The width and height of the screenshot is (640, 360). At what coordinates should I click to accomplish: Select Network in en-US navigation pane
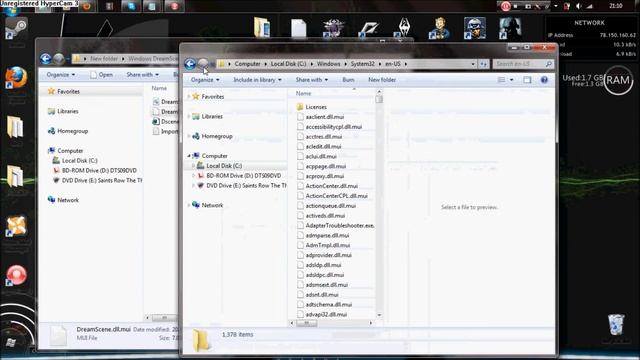tap(212, 205)
